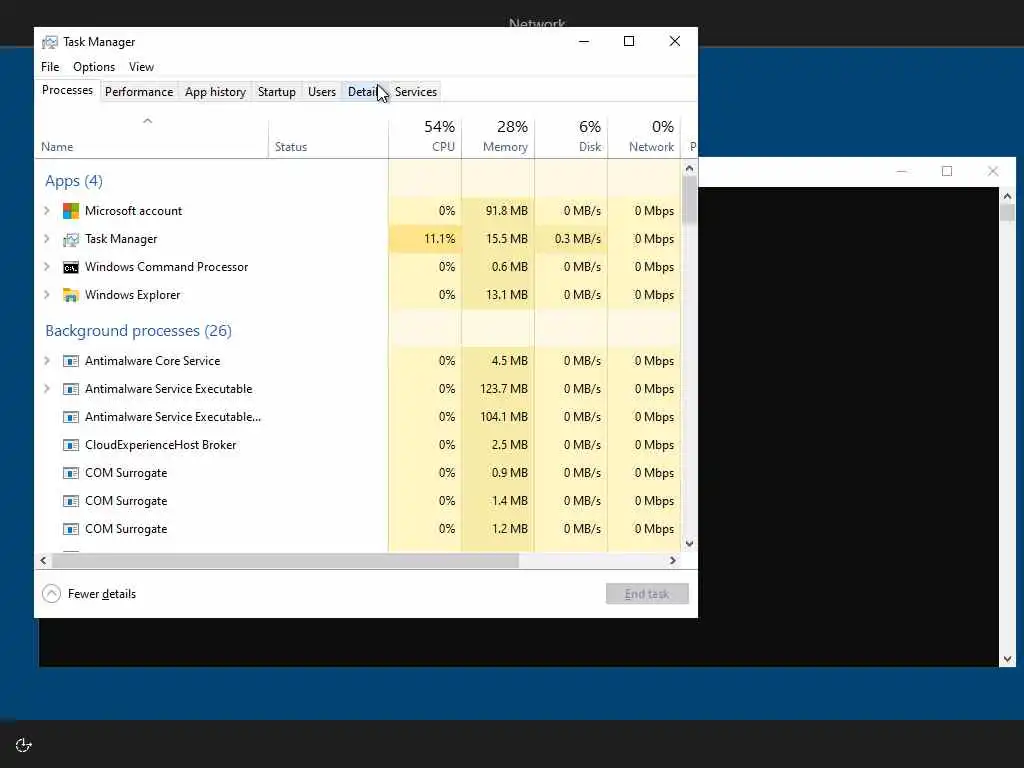
Task: Select the Microsoft account row
Action: click(x=358, y=211)
